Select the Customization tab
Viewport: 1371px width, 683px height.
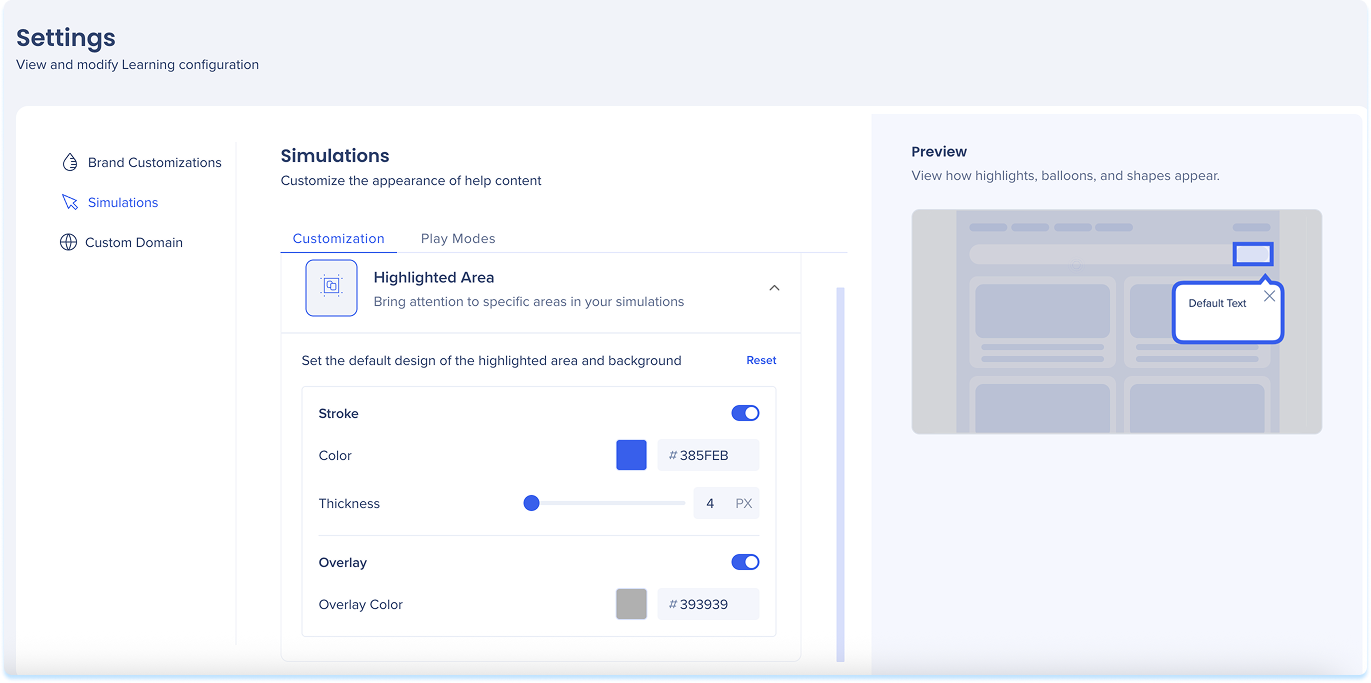338,238
